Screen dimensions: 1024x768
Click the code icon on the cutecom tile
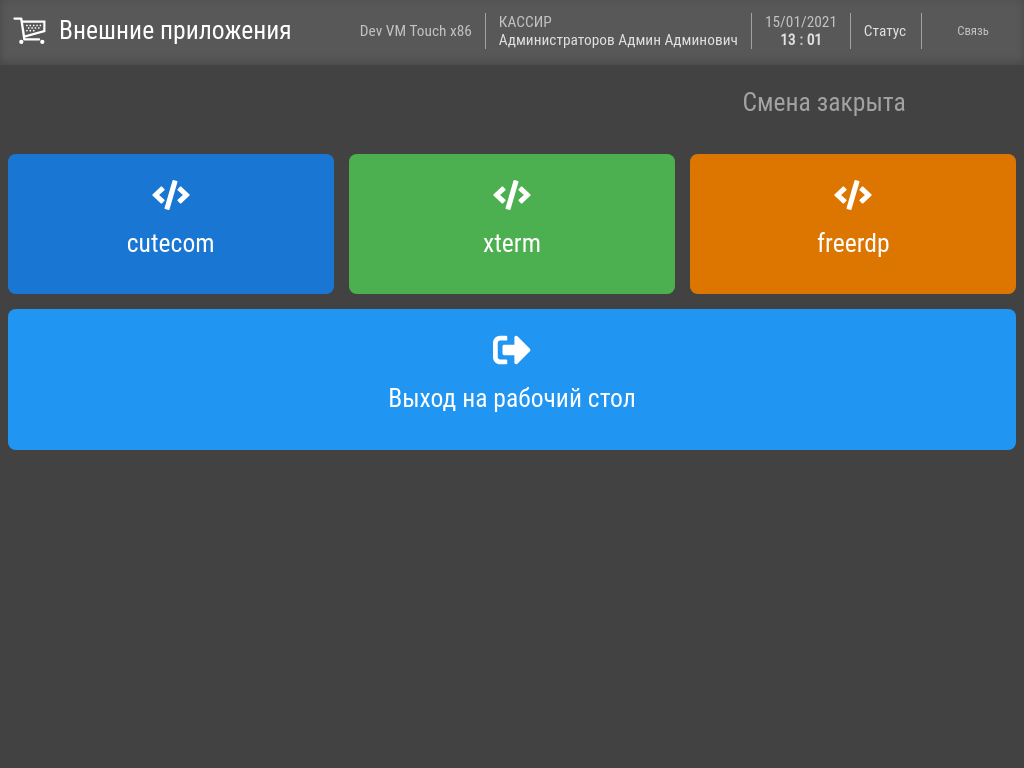171,195
